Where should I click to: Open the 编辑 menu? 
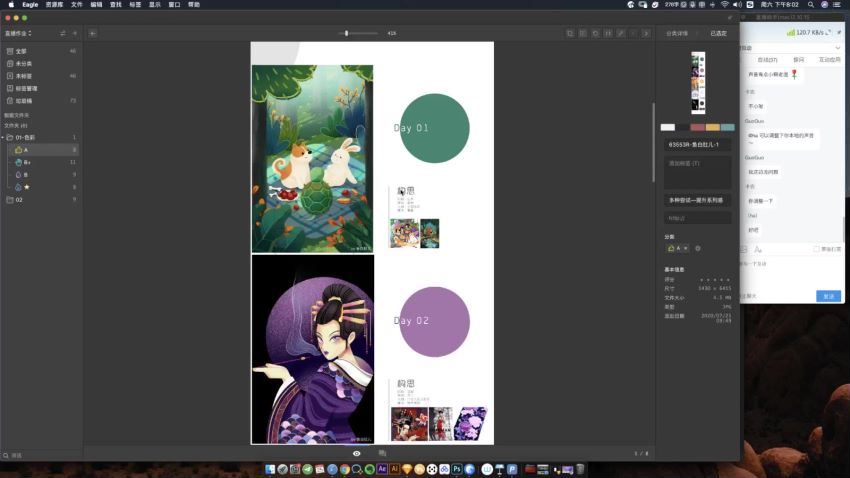pyautogui.click(x=96, y=4)
